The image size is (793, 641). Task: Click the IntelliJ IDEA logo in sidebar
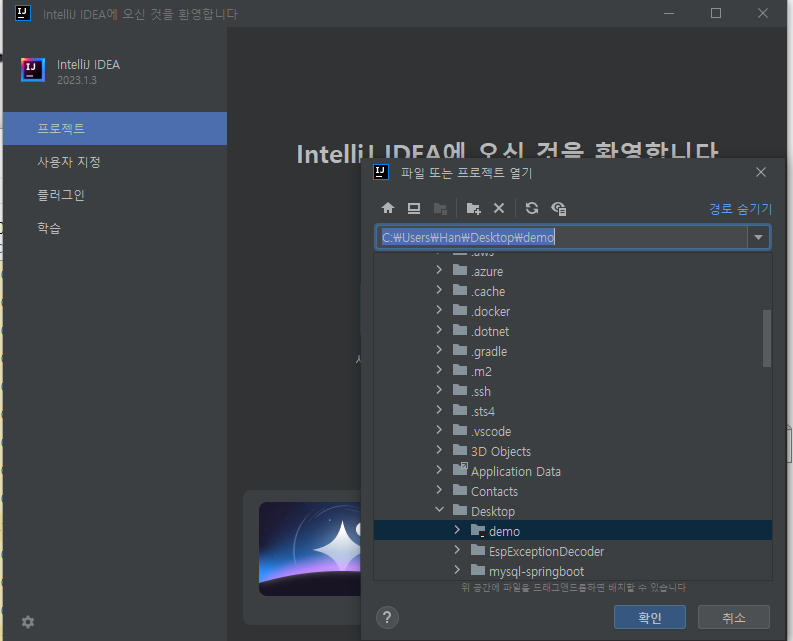pos(33,70)
